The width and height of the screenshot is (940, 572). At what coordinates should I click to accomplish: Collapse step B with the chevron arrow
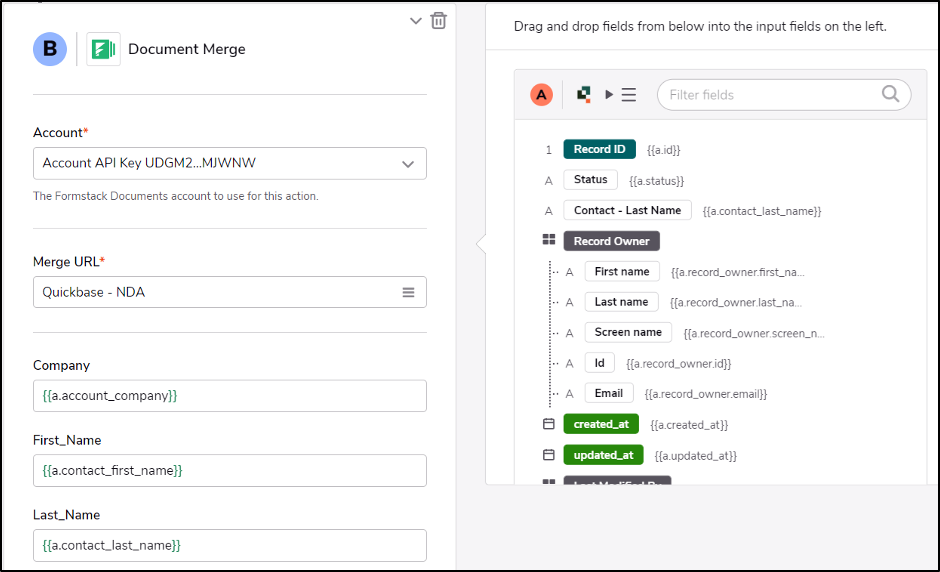(416, 21)
